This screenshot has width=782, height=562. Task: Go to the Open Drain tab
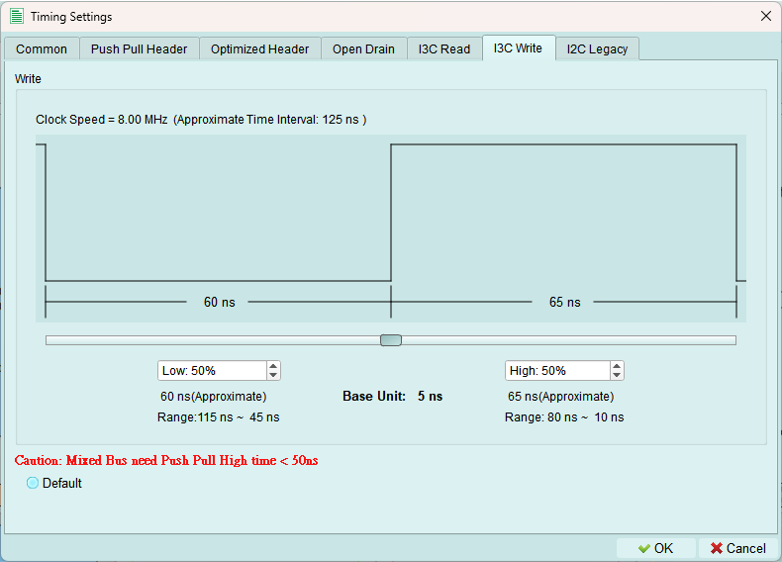click(x=364, y=49)
